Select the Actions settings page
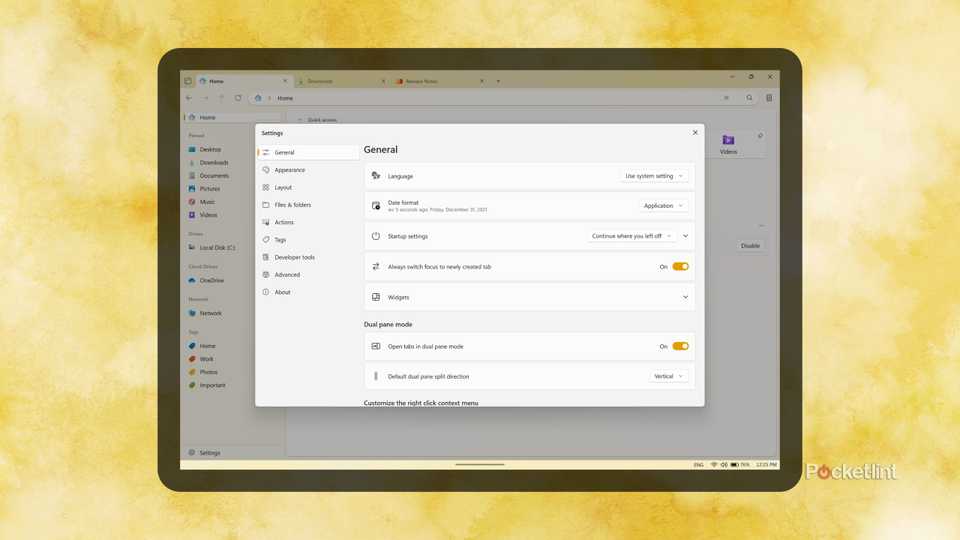 pos(284,222)
